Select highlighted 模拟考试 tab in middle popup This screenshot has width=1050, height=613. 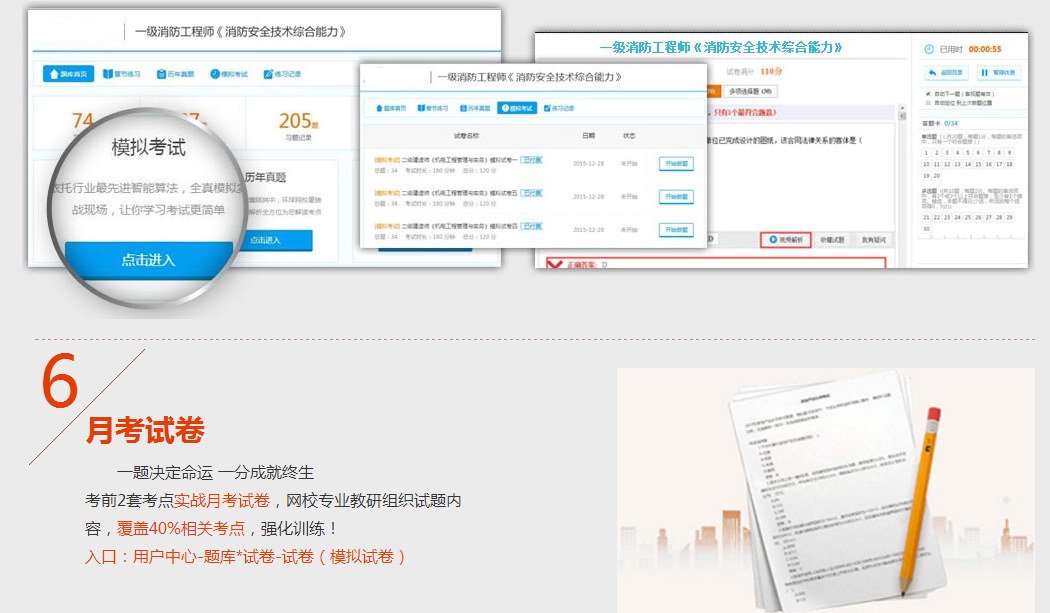[x=518, y=108]
